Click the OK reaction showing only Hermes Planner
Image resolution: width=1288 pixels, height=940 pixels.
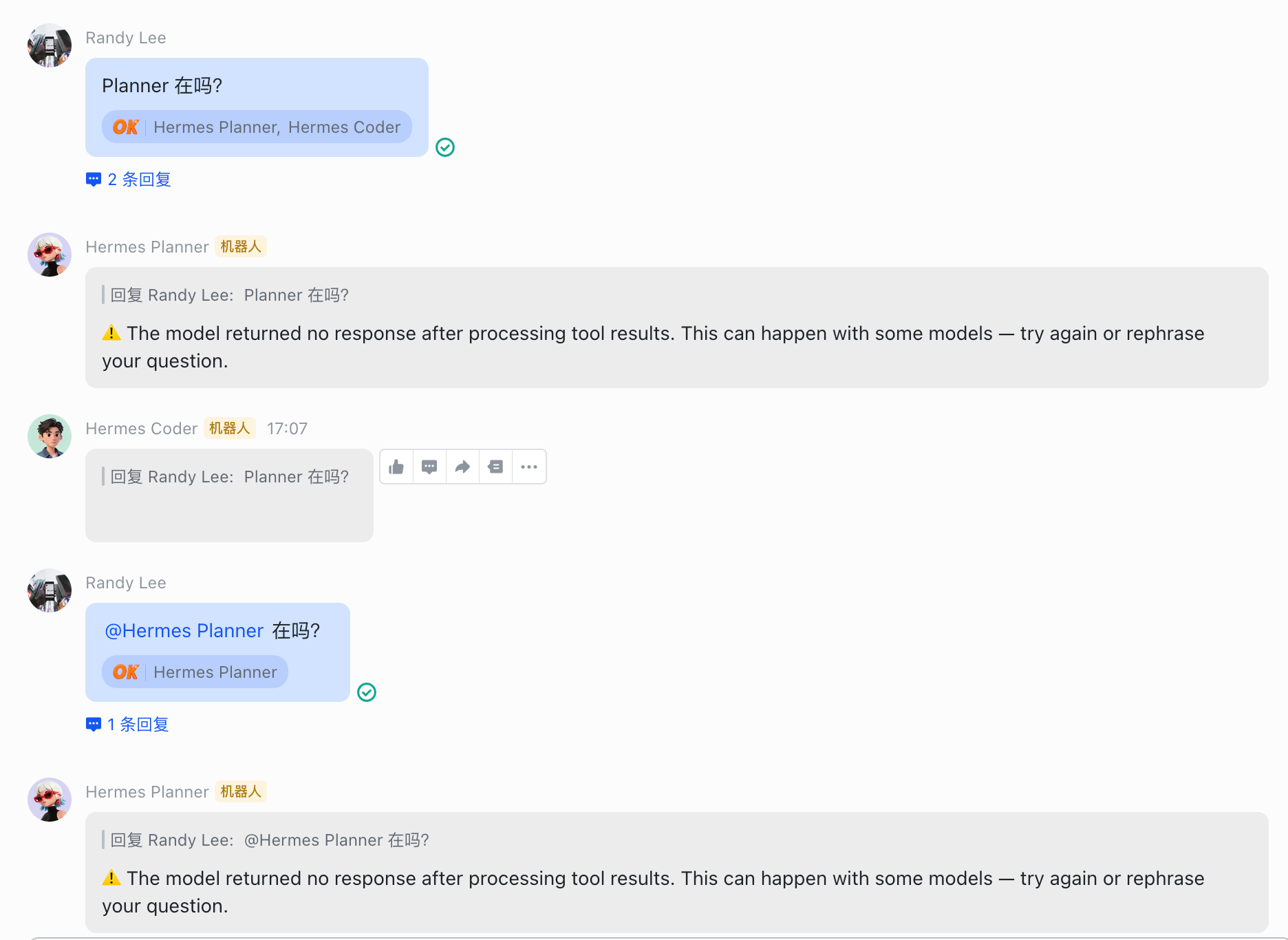tap(195, 672)
